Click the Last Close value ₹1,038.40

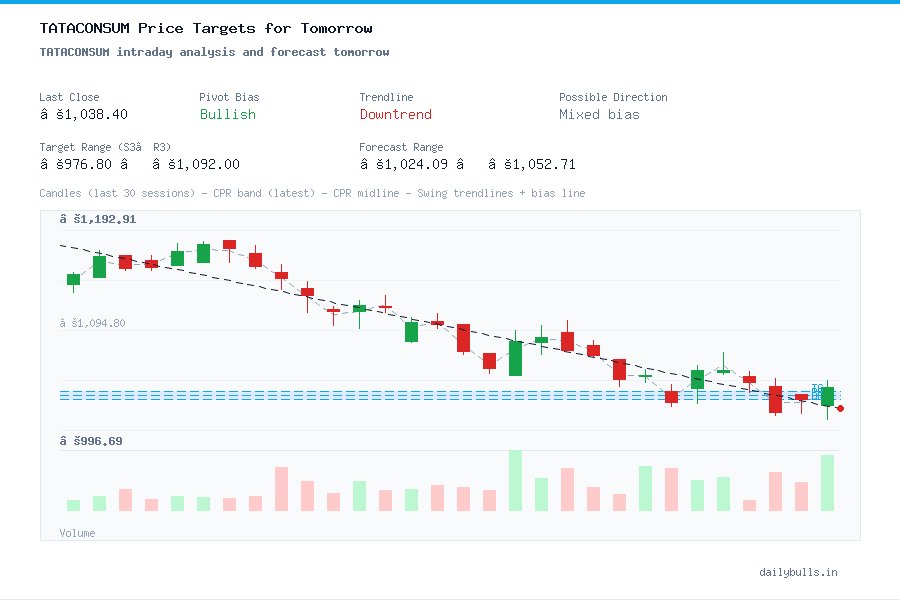click(x=85, y=114)
